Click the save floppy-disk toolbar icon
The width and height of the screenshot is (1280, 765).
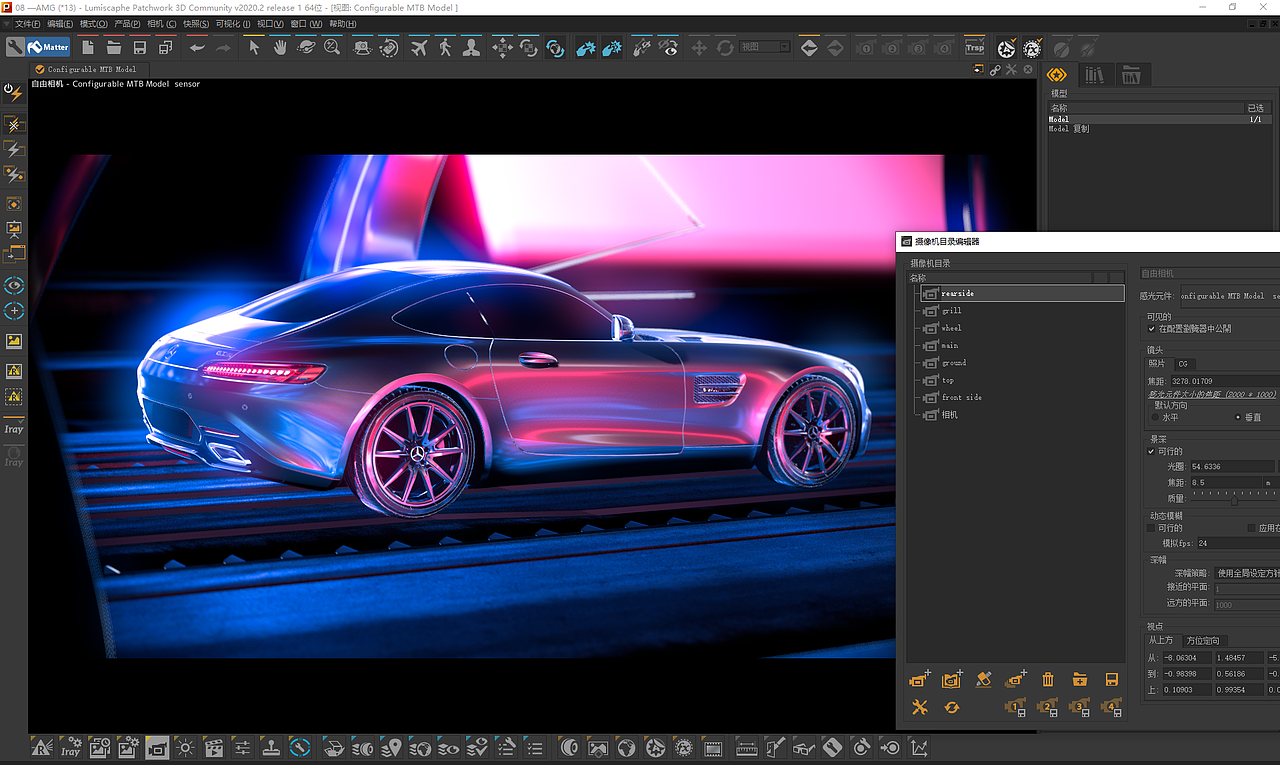click(140, 47)
